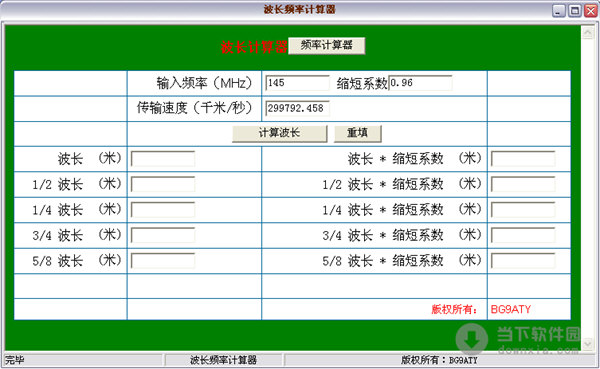
Task: Click the 1/2 波长 (米) label on left
Action: coord(77,184)
